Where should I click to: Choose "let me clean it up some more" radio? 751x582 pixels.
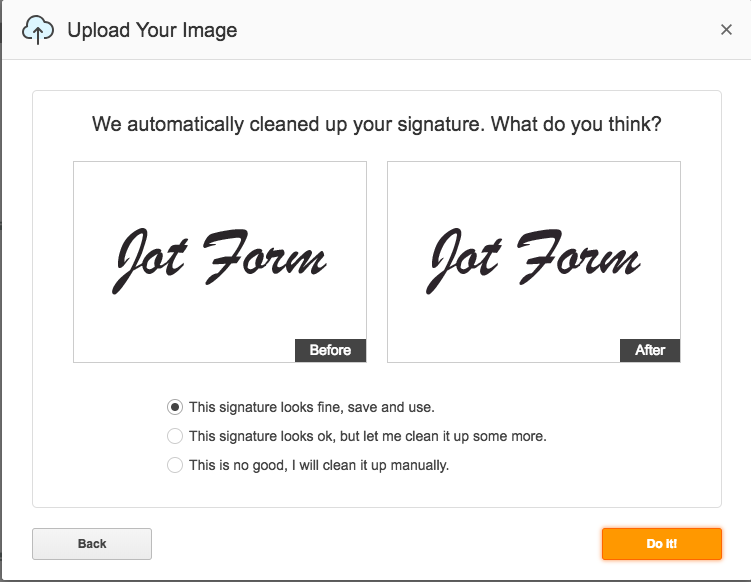pyautogui.click(x=175, y=436)
